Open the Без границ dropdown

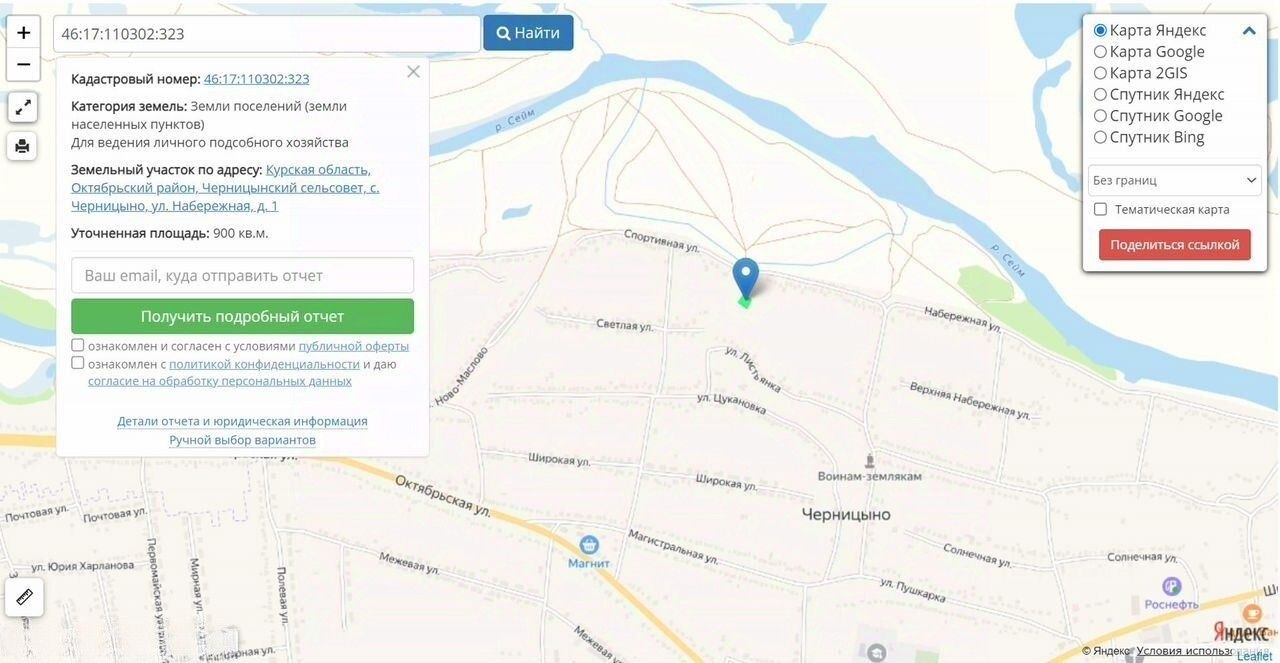click(1174, 180)
